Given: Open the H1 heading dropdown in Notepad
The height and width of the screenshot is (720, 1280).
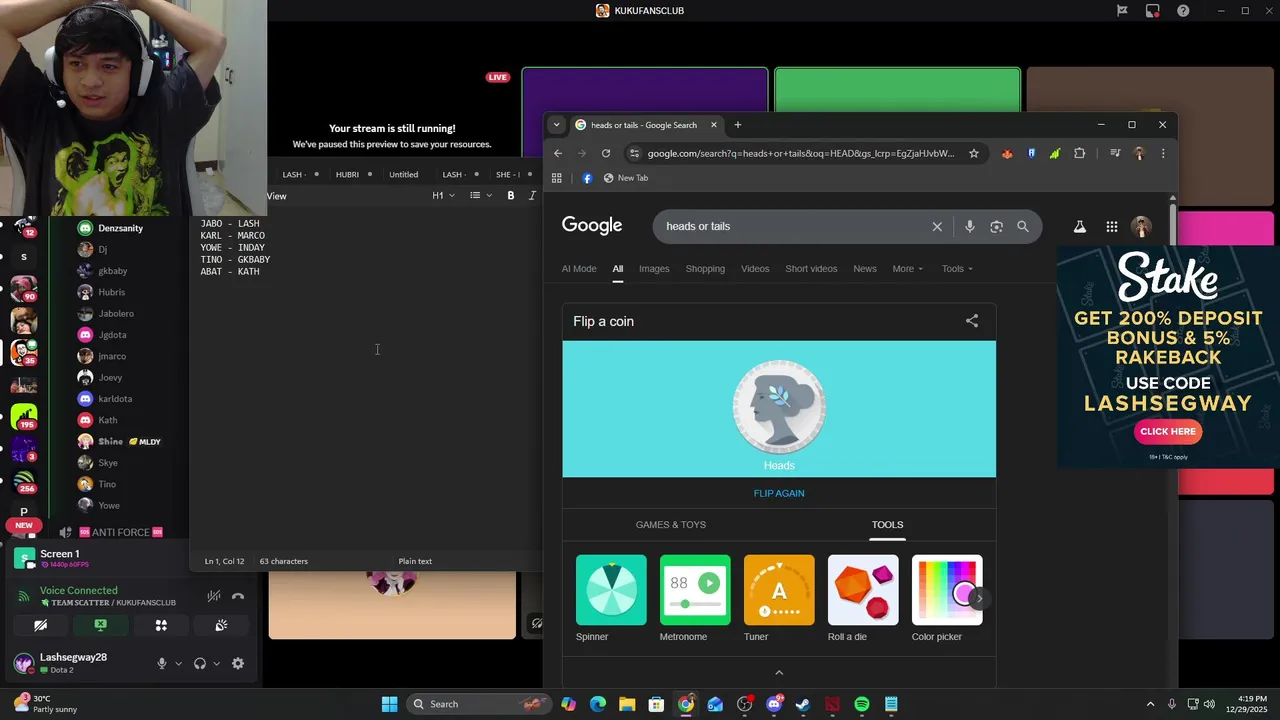Looking at the screenshot, I should point(443,196).
